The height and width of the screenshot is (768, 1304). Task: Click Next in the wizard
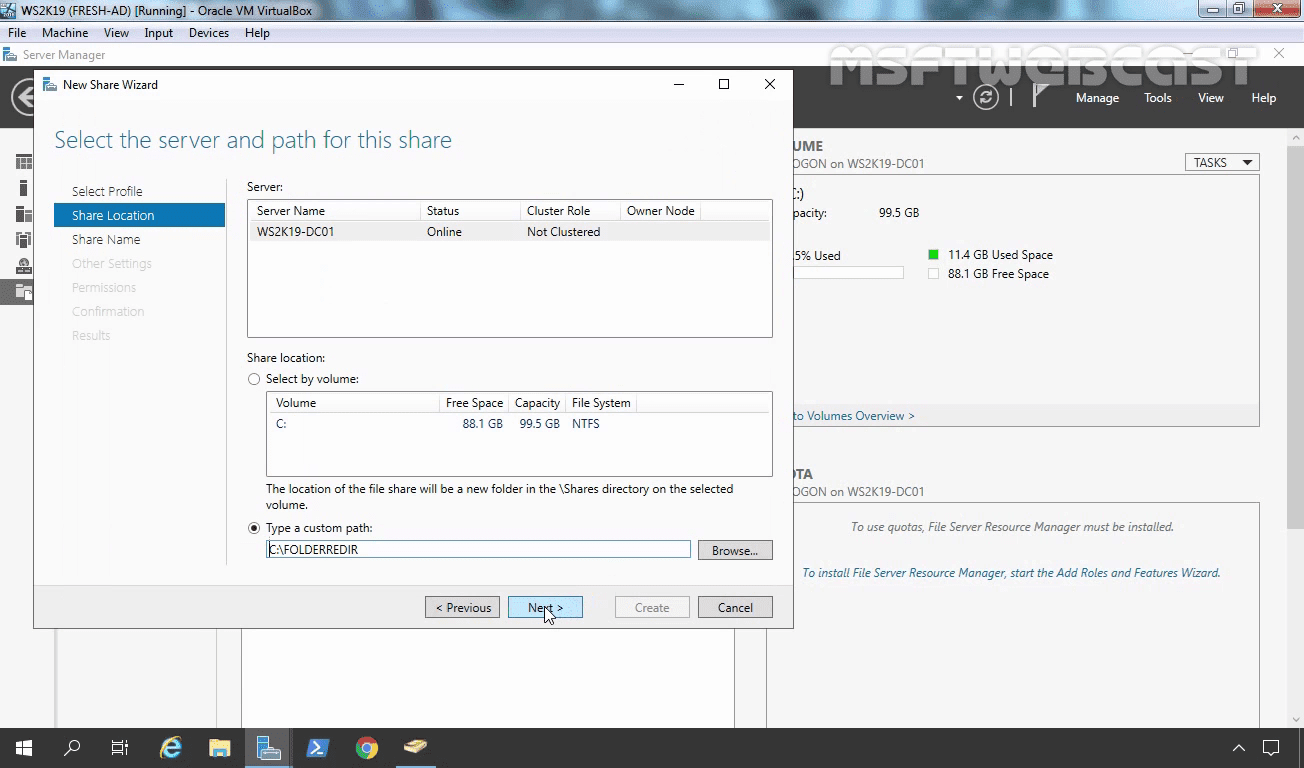[x=545, y=608]
